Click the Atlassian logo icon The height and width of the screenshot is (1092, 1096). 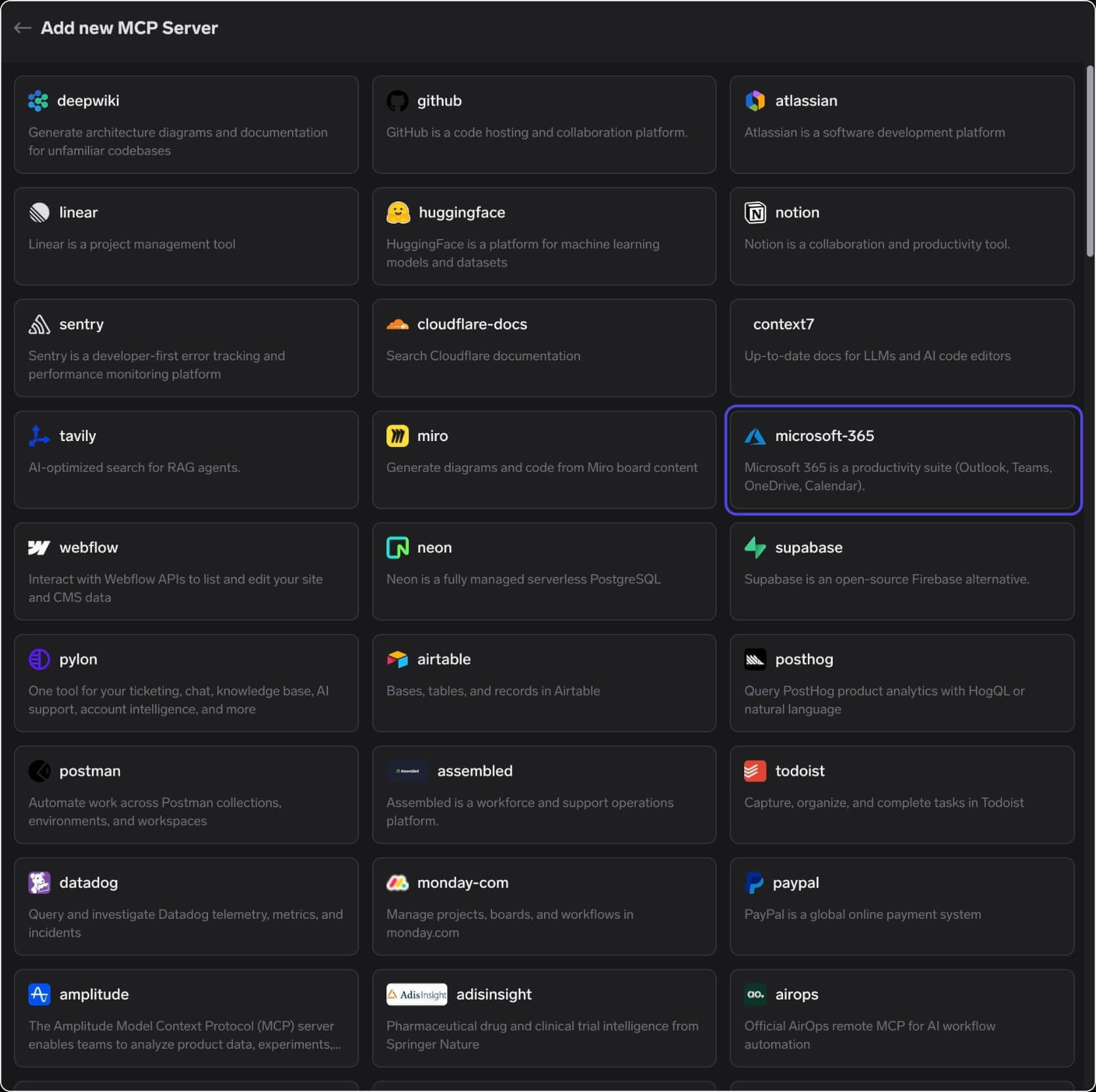point(755,100)
